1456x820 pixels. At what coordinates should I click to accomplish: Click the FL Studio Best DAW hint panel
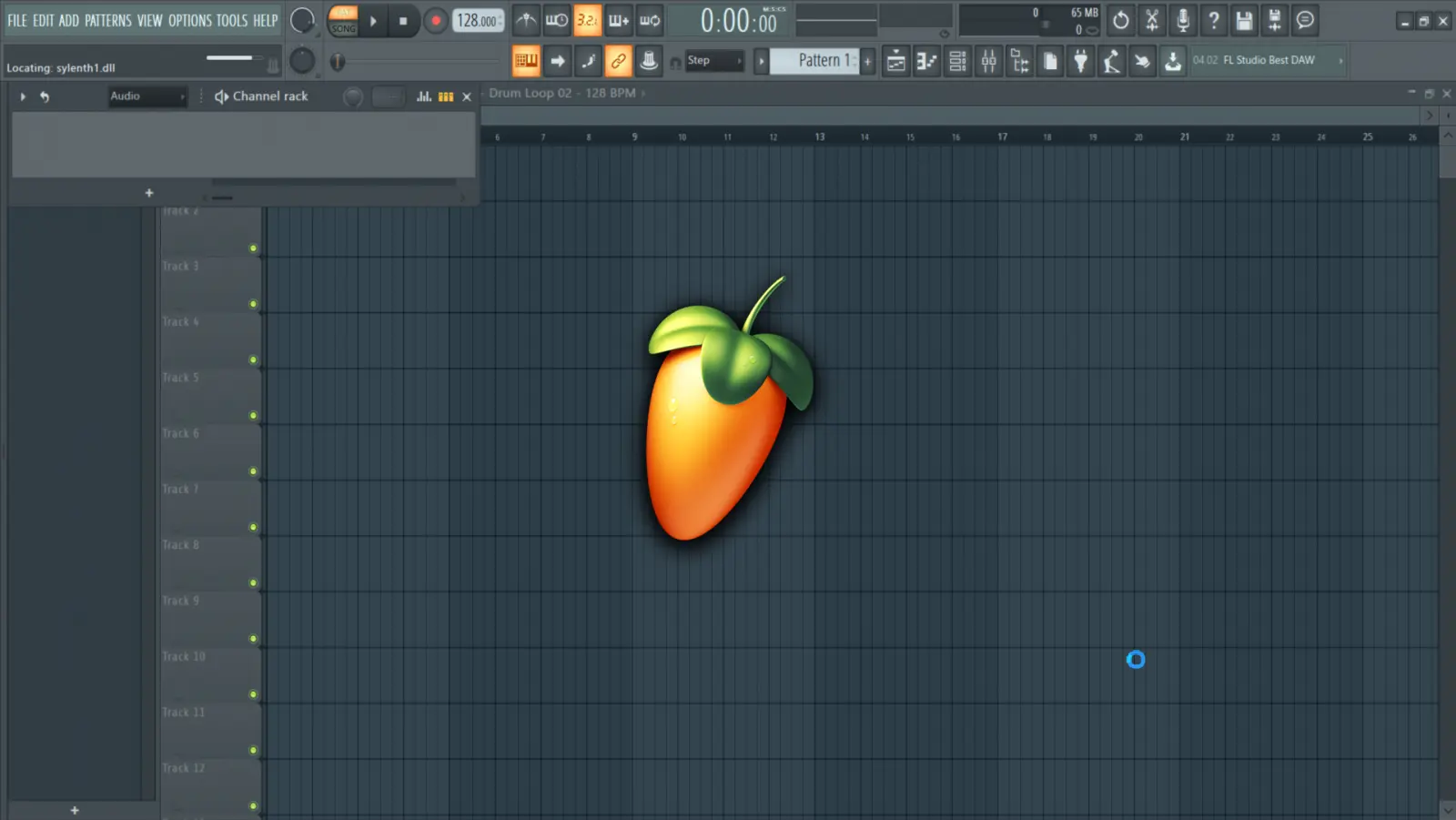click(x=1269, y=61)
